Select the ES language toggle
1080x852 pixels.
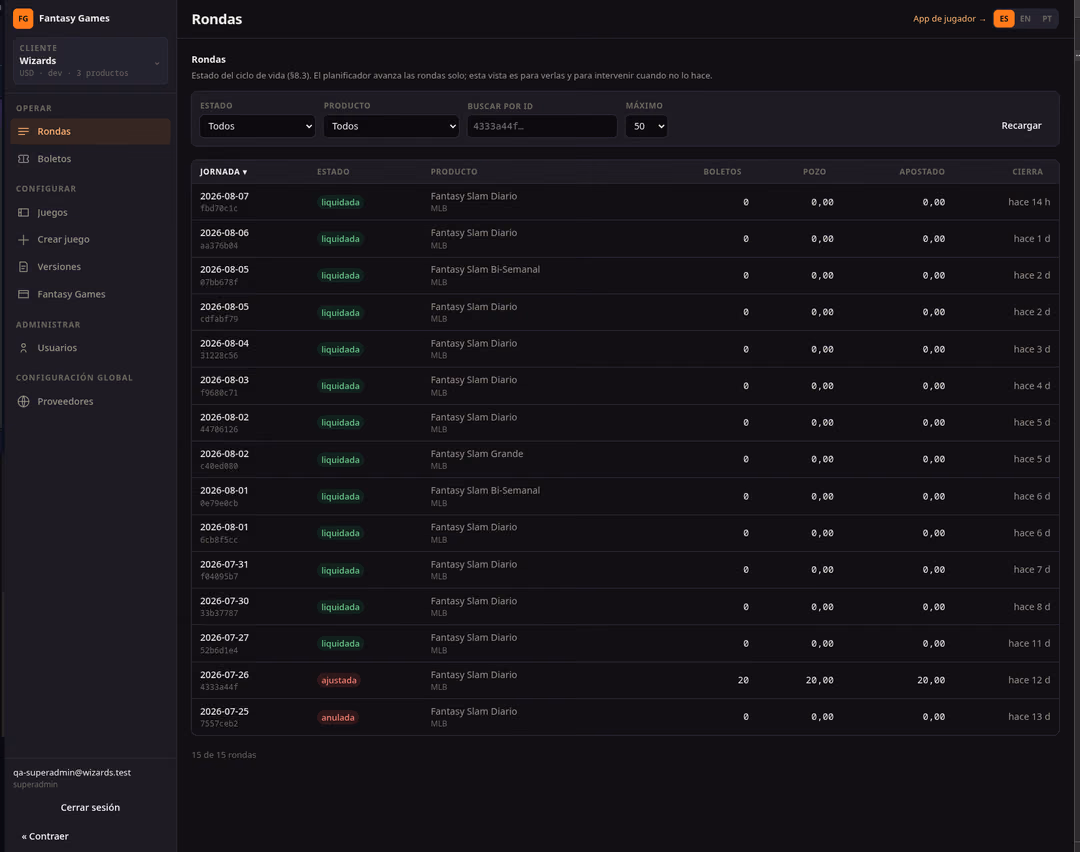click(x=1004, y=19)
